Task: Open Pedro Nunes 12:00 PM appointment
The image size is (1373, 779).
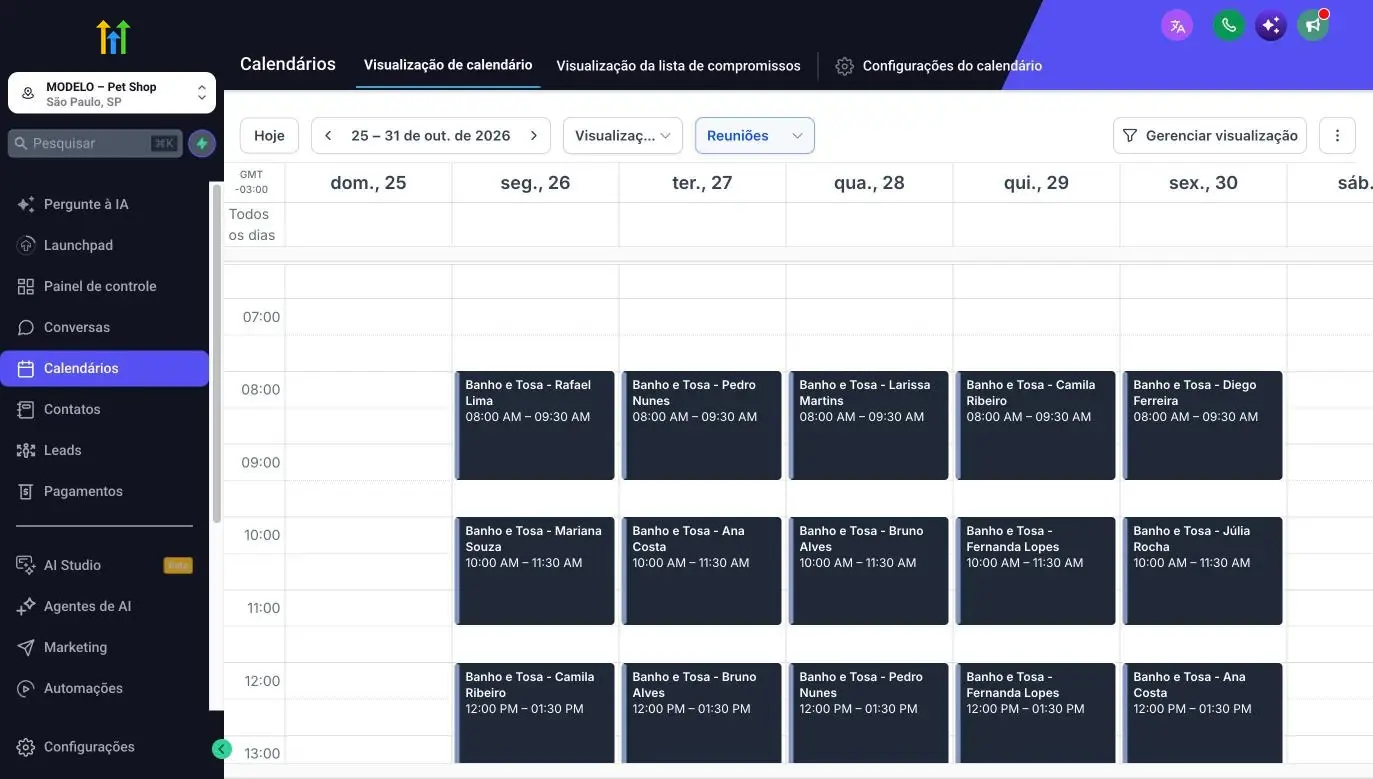Action: coord(869,713)
